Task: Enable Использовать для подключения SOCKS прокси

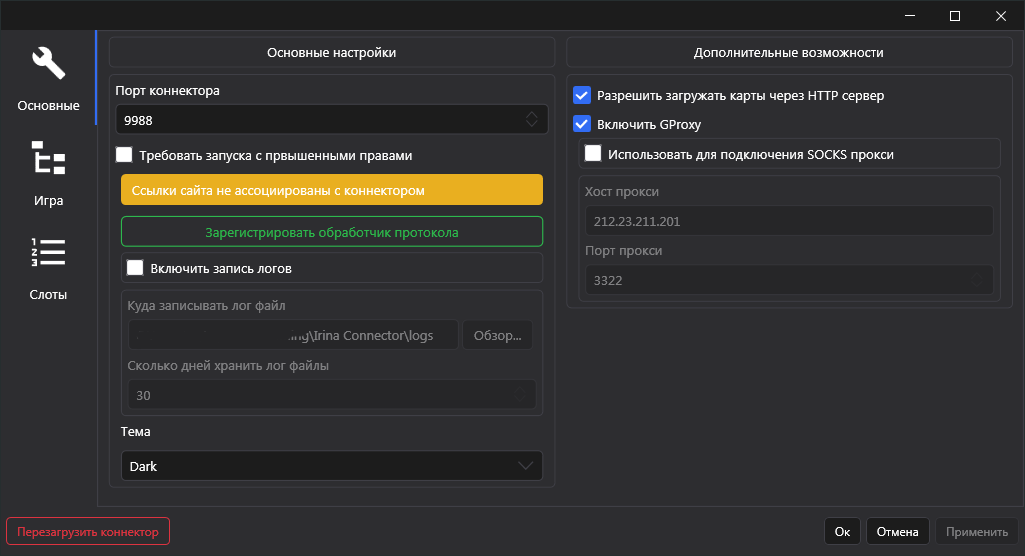Action: pos(593,154)
